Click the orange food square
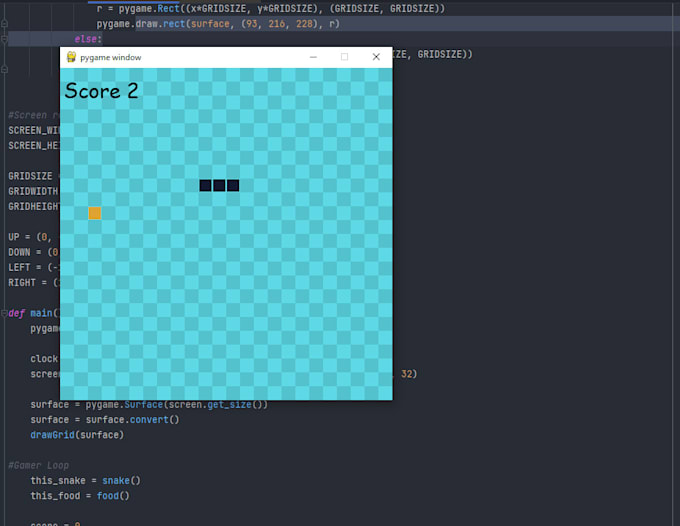Screen dimensions: 680x526 [x=95, y=213]
